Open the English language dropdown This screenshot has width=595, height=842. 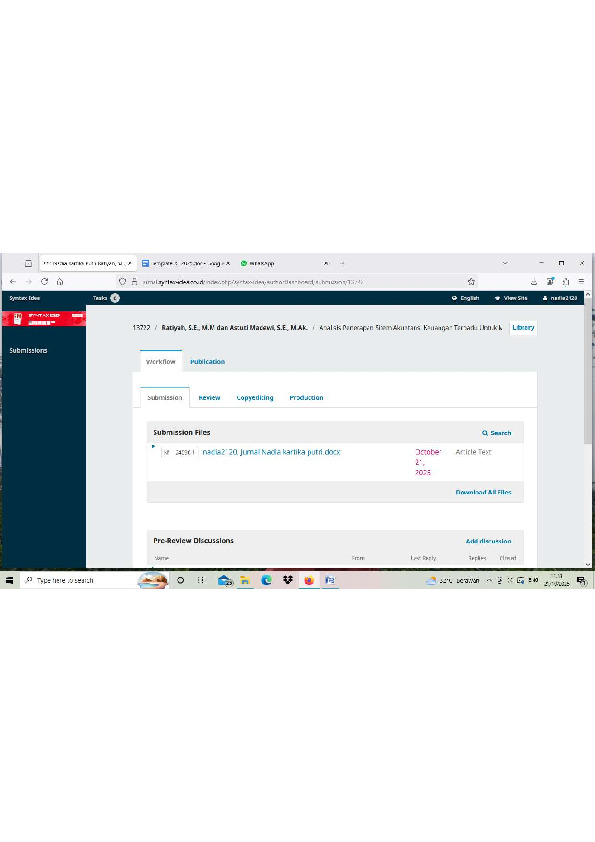pyautogui.click(x=466, y=298)
